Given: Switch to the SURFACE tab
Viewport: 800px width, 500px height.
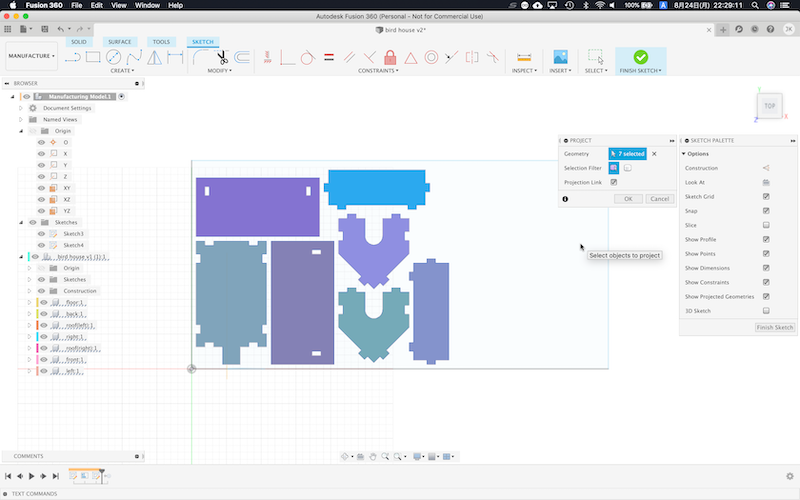Looking at the screenshot, I should tap(119, 42).
